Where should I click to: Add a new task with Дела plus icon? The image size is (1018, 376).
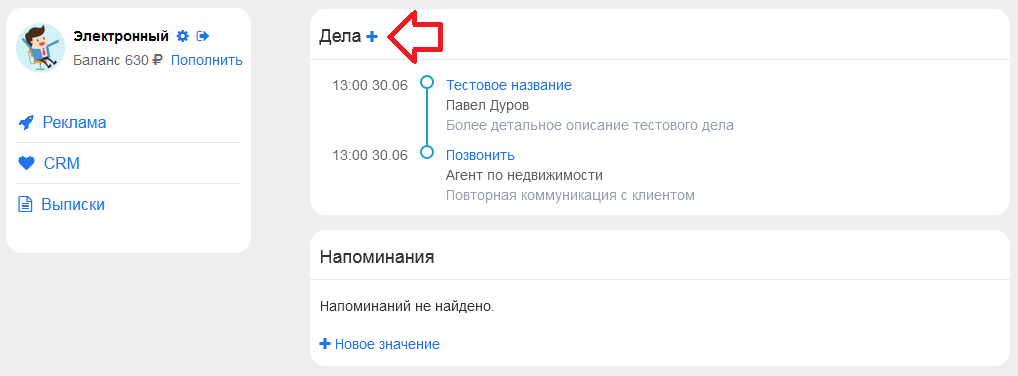click(371, 37)
